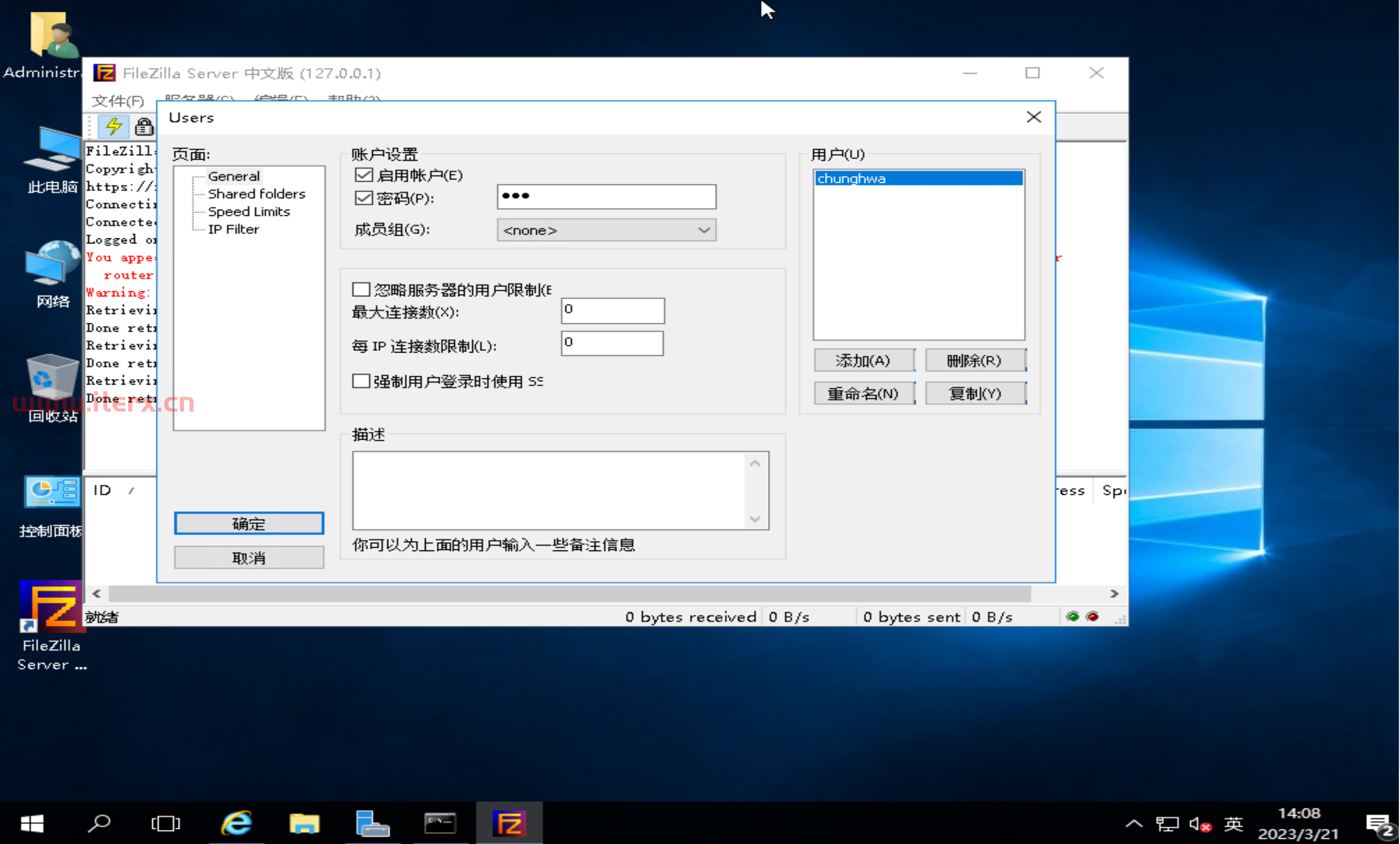Click 每 IP 连接数限制 input field

coord(612,344)
